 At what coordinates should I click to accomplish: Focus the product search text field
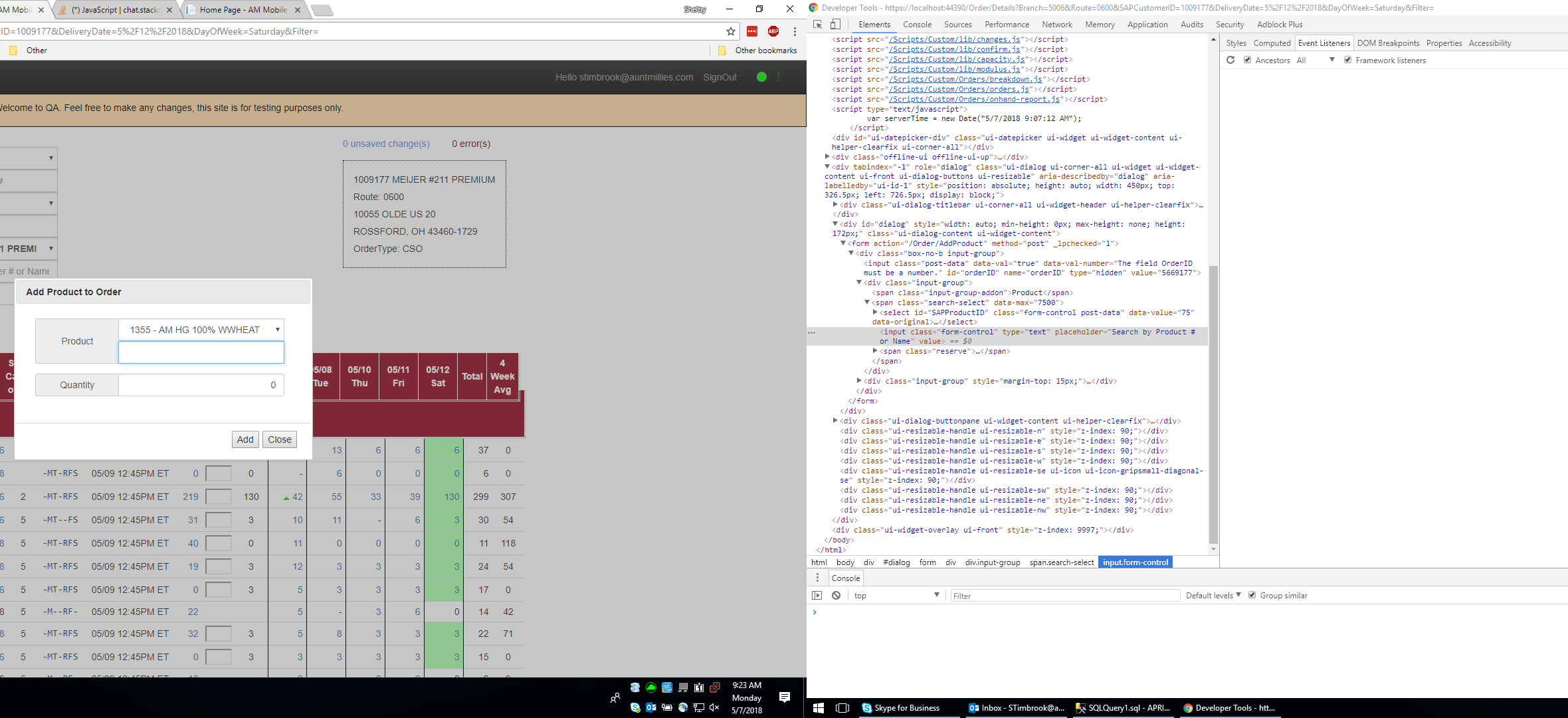[201, 352]
